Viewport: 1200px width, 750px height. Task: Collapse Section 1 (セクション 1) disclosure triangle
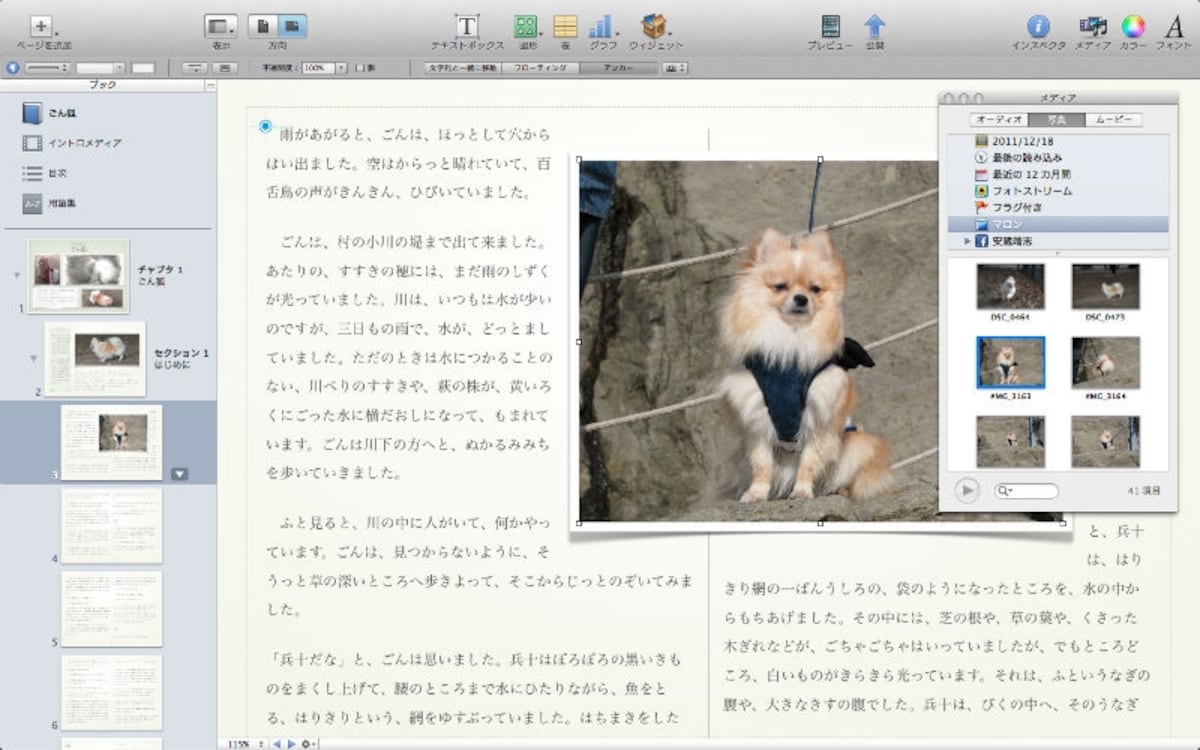pos(33,358)
